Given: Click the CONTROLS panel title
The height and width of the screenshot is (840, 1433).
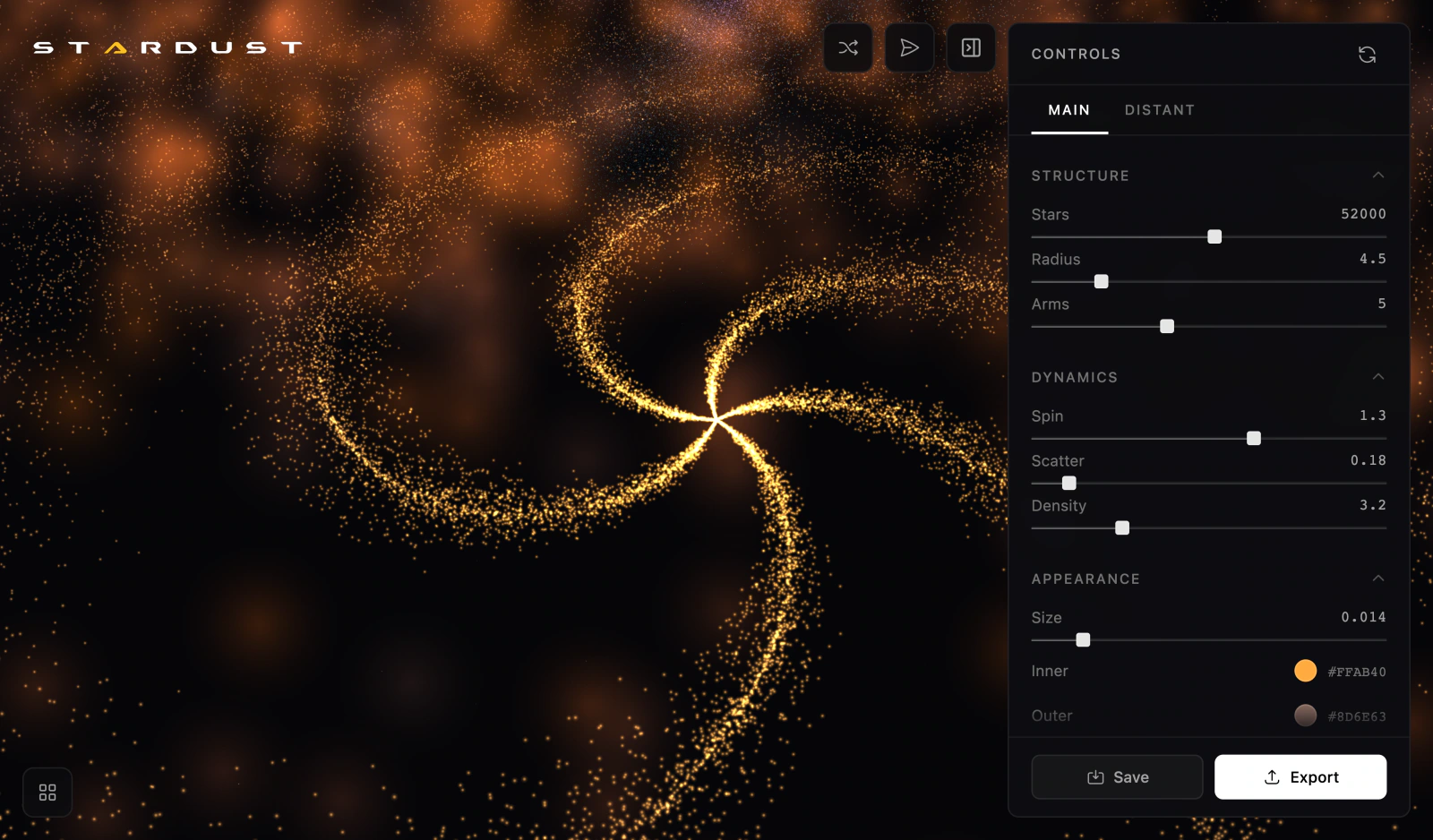Looking at the screenshot, I should (x=1076, y=54).
